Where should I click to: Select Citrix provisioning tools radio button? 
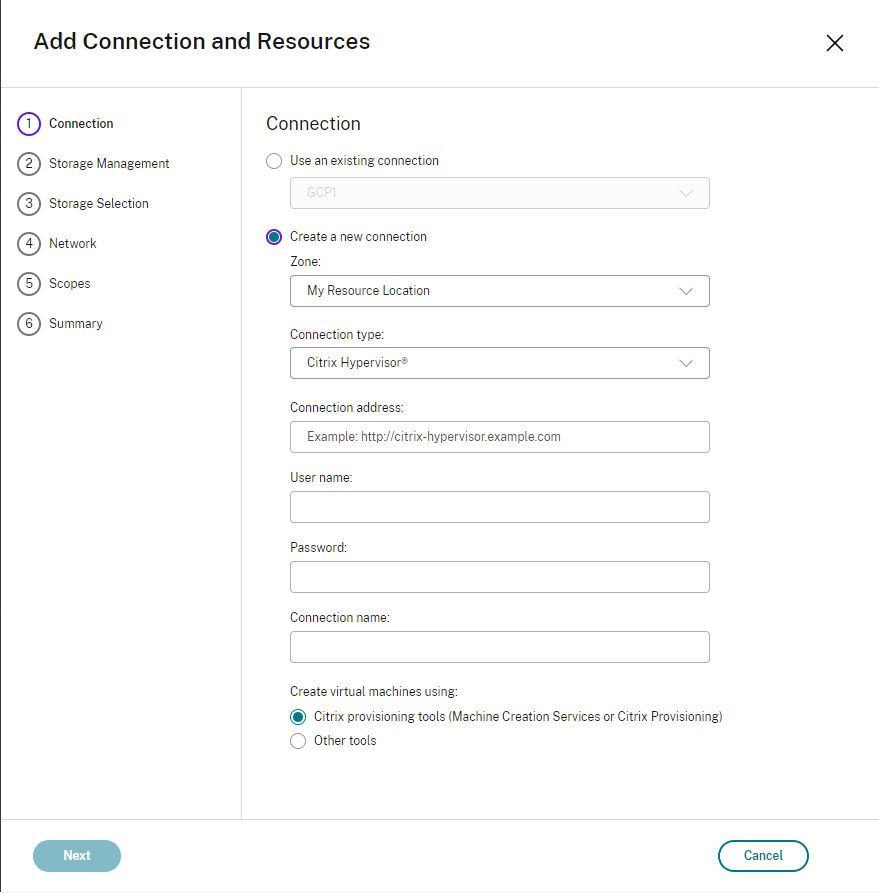[298, 717]
